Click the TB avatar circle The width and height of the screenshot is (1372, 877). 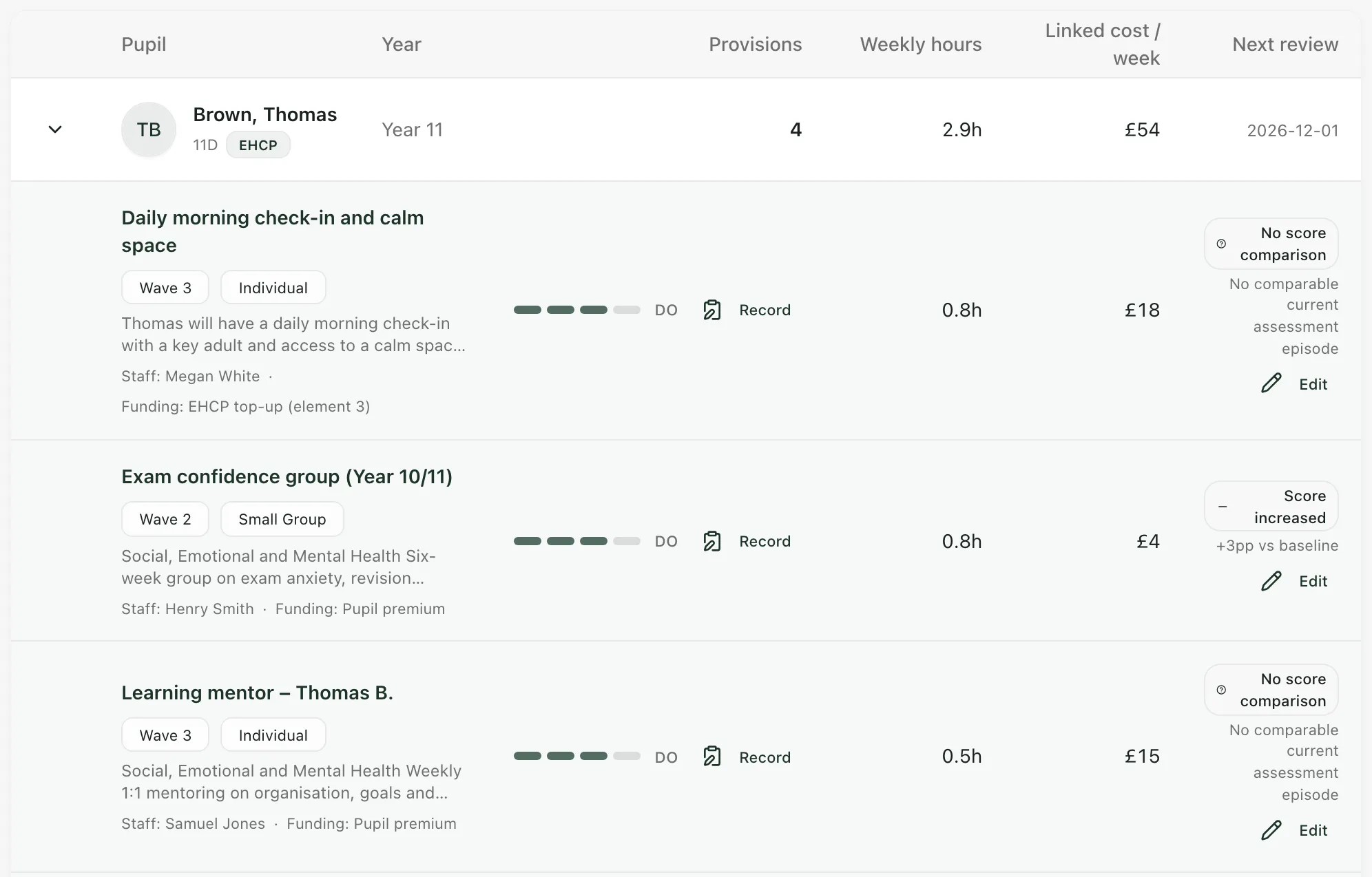149,129
